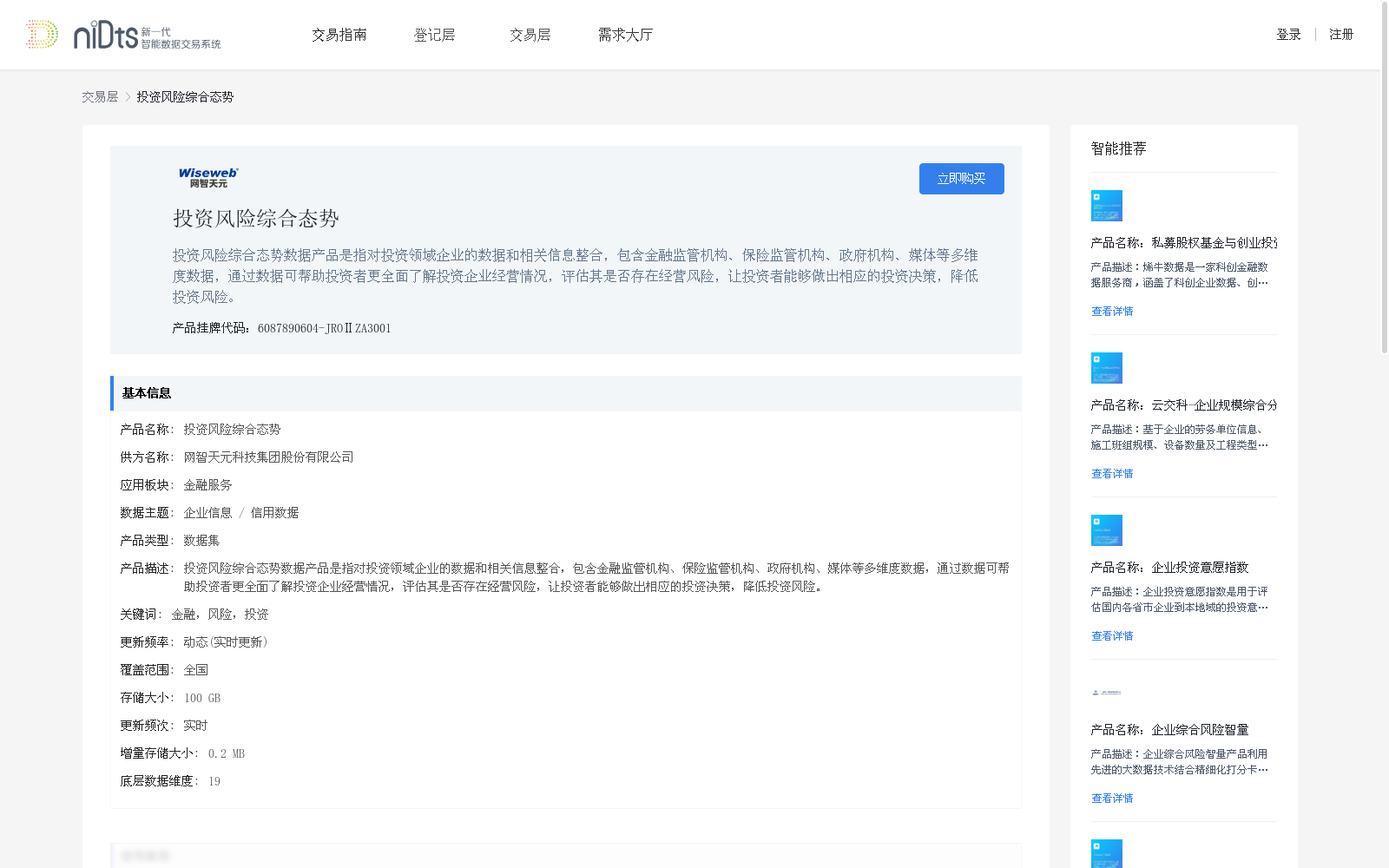The image size is (1389, 868).
Task: Click the 动态(实时更新) frequency value
Action: pos(226,642)
